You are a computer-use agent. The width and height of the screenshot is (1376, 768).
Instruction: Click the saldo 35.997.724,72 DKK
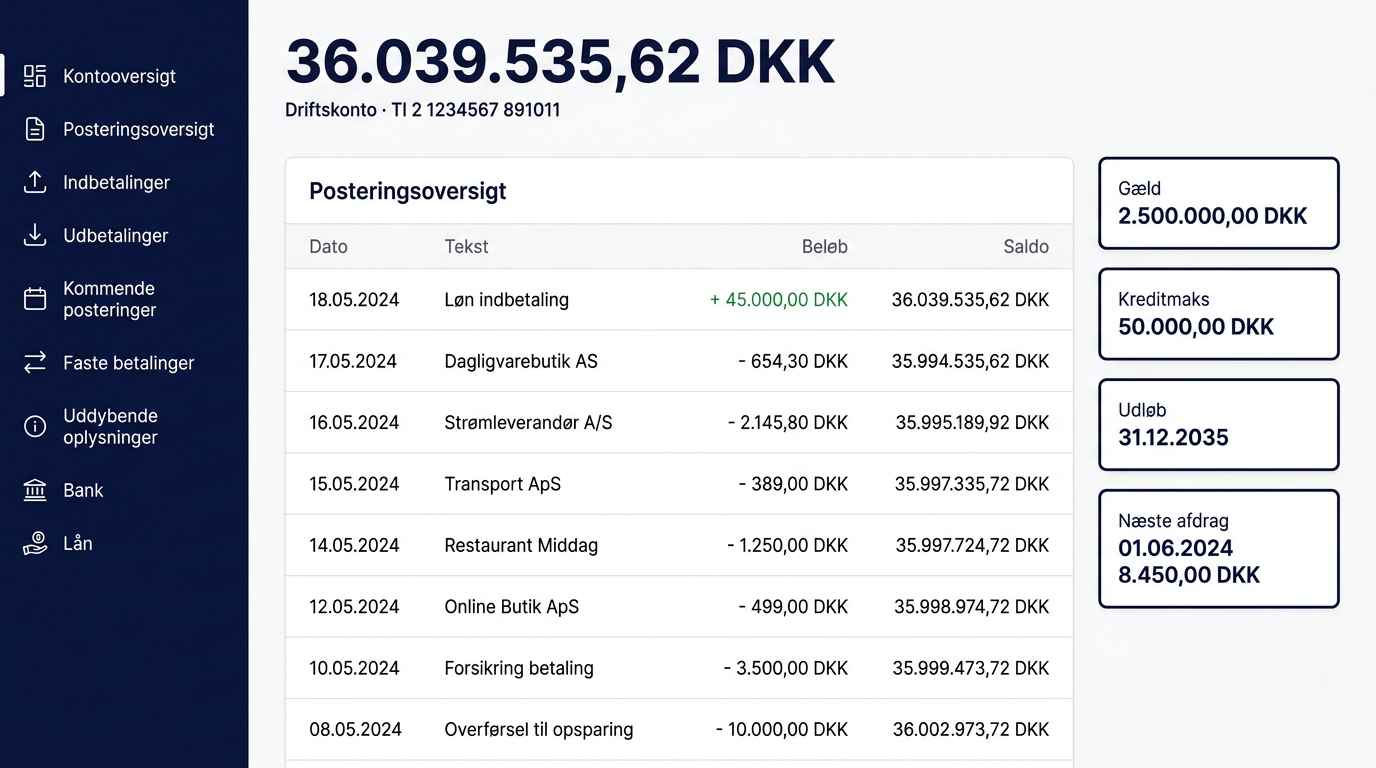pos(972,545)
